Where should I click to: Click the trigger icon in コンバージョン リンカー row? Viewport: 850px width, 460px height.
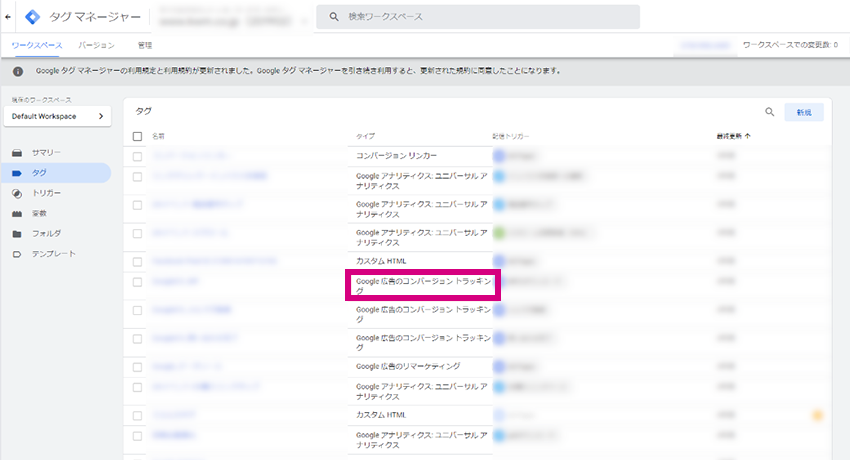[499, 156]
